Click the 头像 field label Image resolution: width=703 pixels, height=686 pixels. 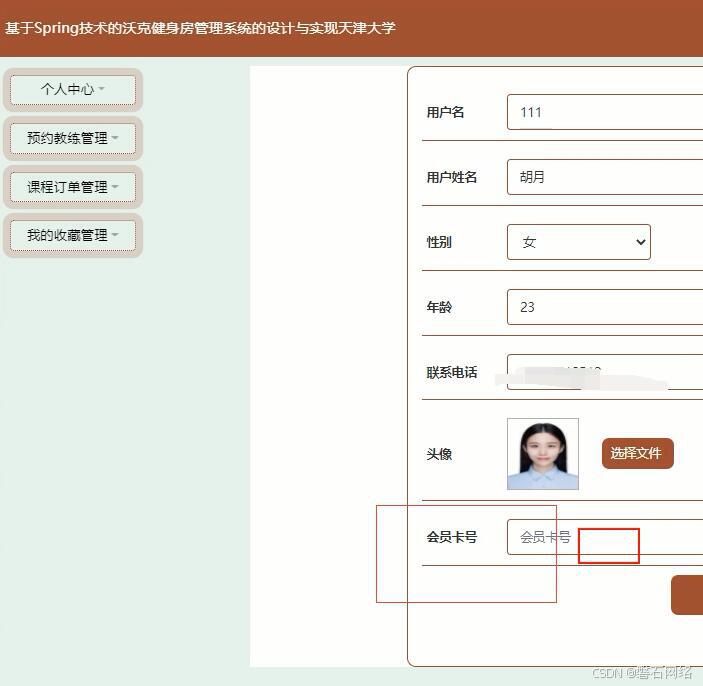tap(438, 454)
